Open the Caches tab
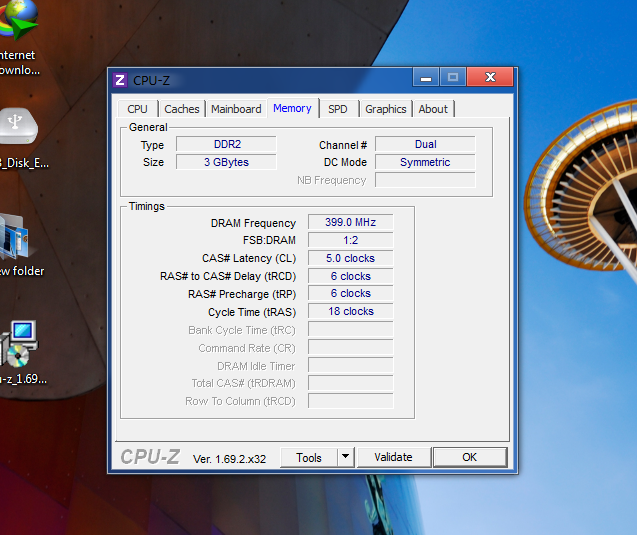This screenshot has width=637, height=535. [182, 109]
